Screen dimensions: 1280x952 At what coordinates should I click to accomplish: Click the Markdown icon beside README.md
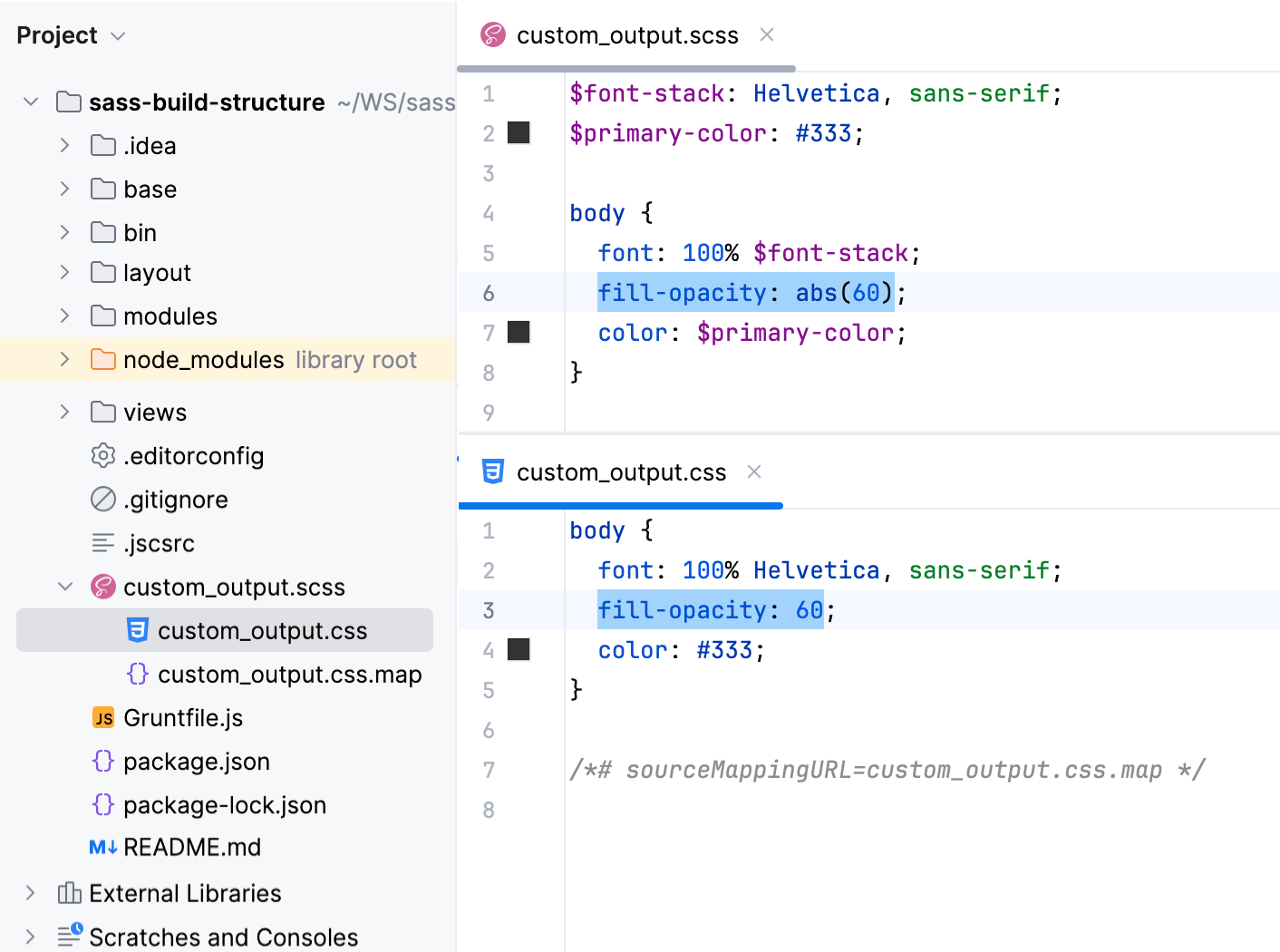coord(101,847)
